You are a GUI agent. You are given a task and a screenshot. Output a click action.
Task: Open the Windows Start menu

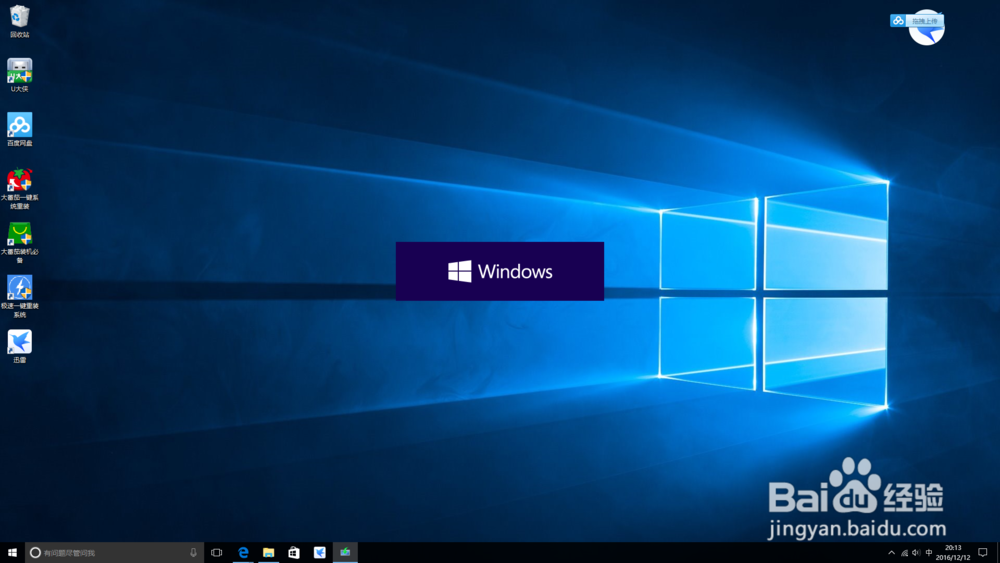(x=12, y=553)
